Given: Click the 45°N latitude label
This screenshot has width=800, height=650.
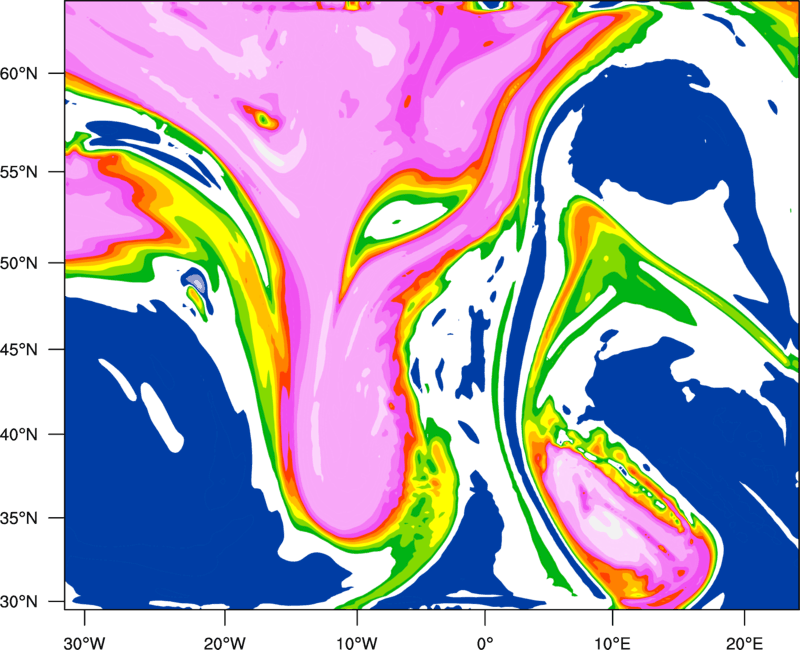Looking at the screenshot, I should pos(19,350).
